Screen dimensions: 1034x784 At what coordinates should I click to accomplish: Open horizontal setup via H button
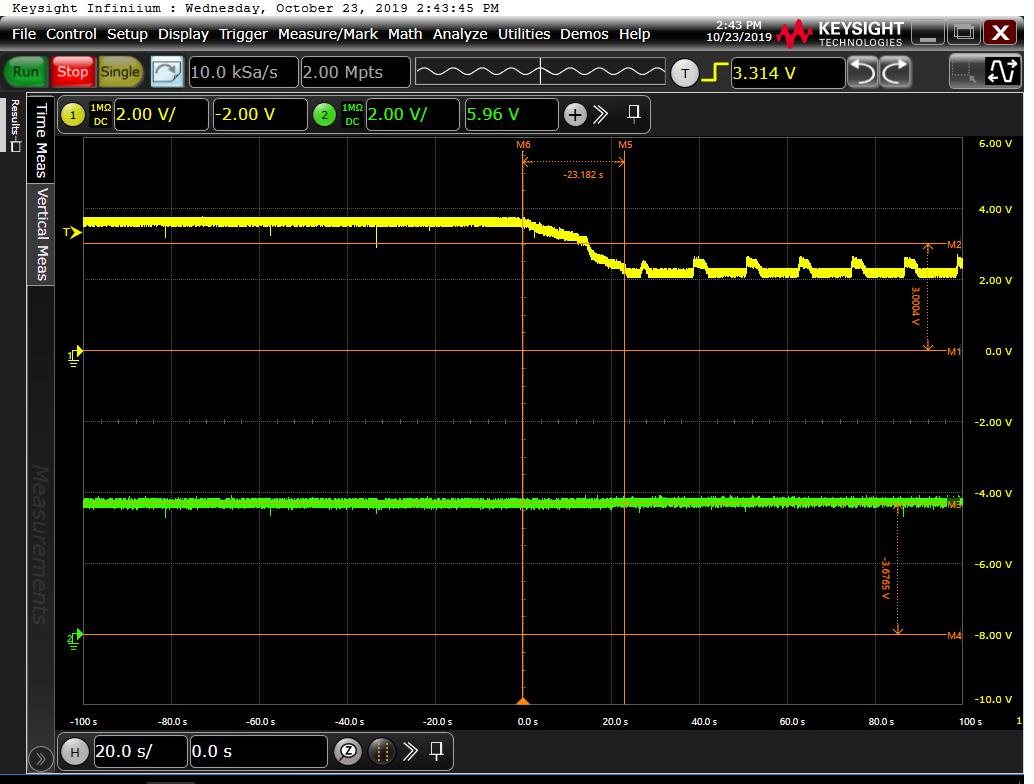(x=75, y=752)
